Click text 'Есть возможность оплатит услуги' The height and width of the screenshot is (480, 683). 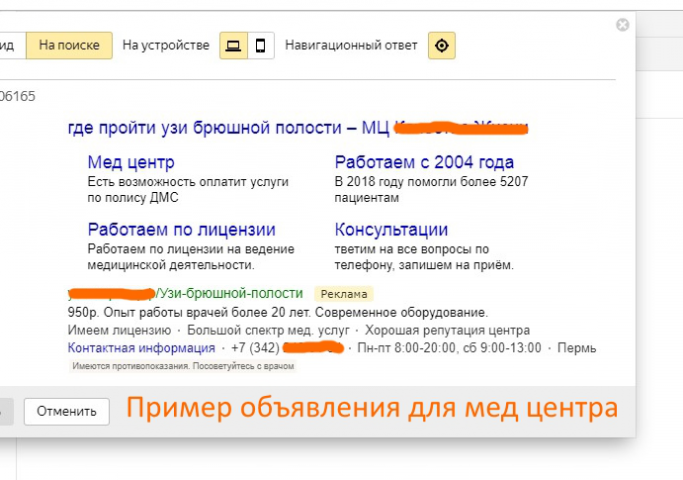click(188, 182)
